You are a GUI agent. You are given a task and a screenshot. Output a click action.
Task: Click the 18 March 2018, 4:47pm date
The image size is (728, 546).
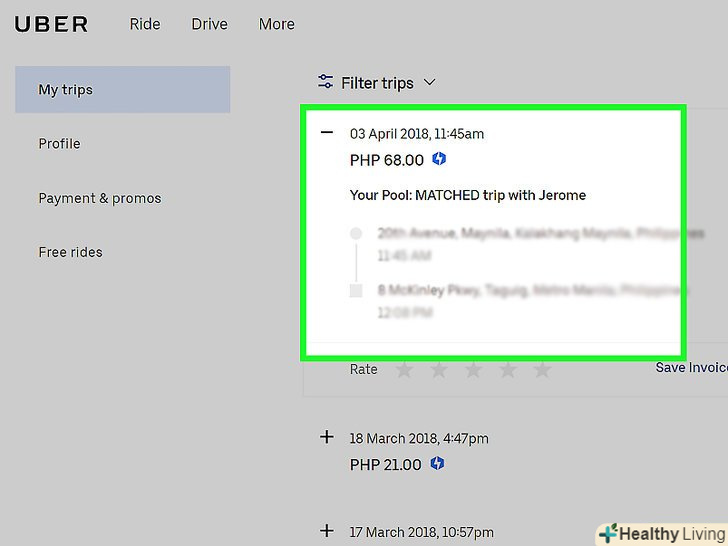pyautogui.click(x=419, y=439)
